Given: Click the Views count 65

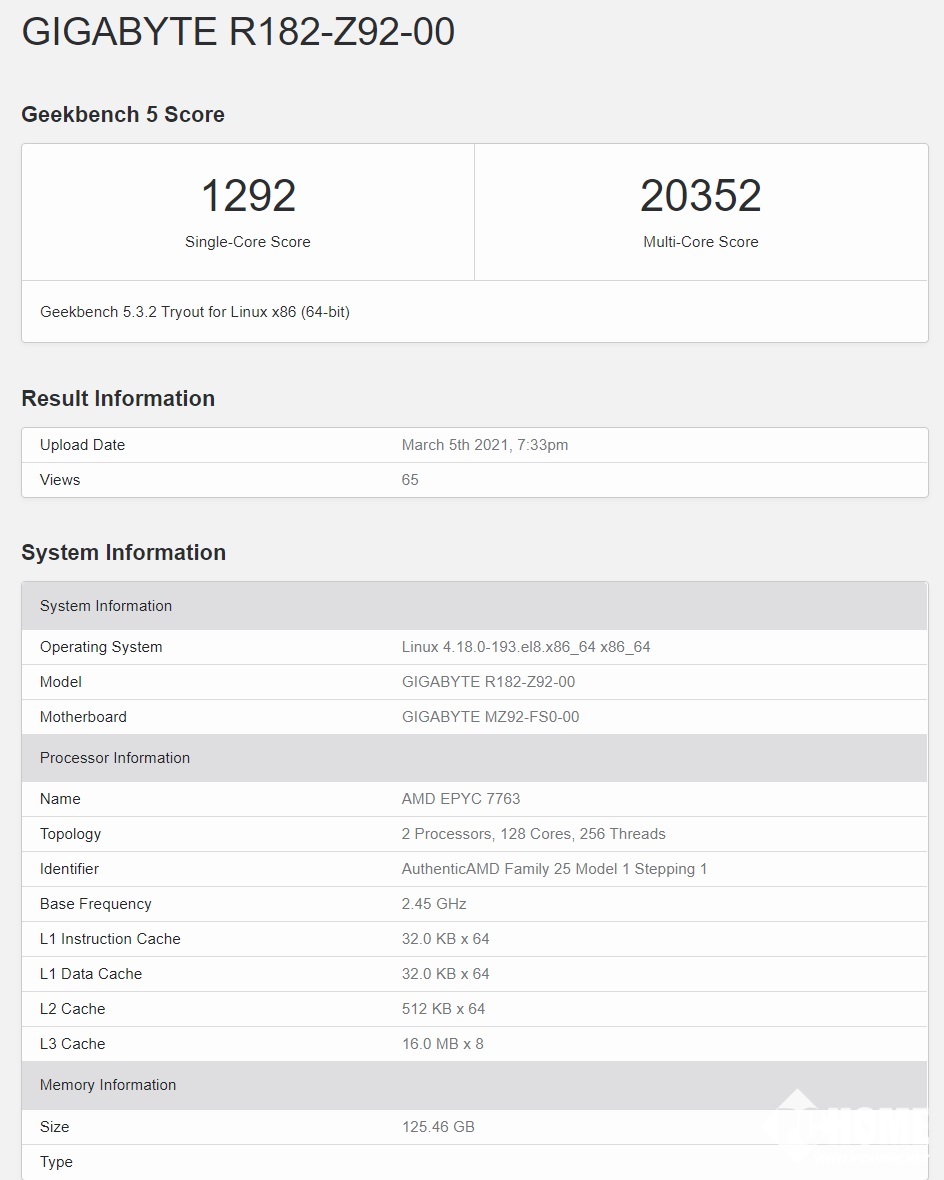Looking at the screenshot, I should [x=410, y=480].
